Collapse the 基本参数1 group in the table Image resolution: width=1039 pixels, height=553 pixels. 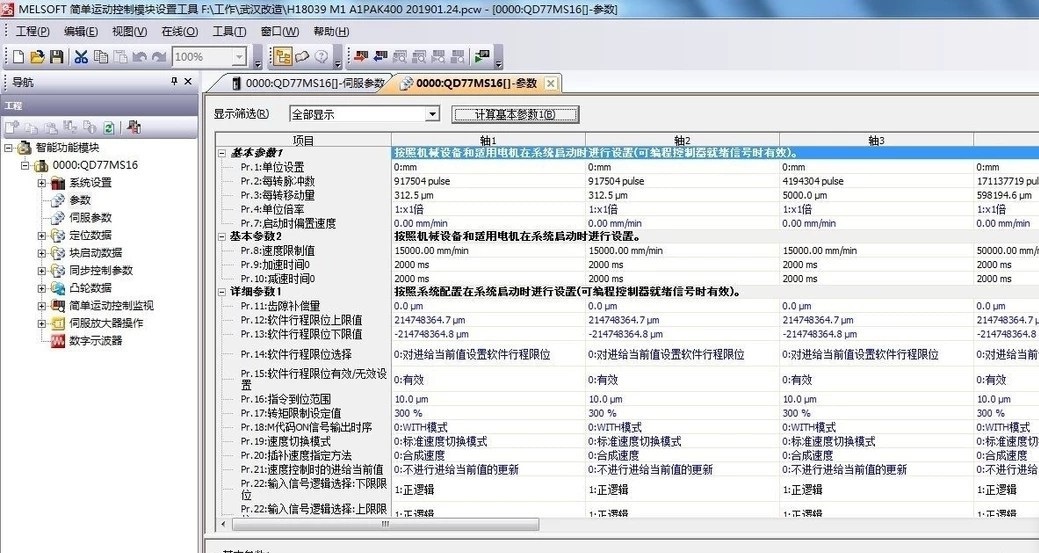tap(222, 153)
